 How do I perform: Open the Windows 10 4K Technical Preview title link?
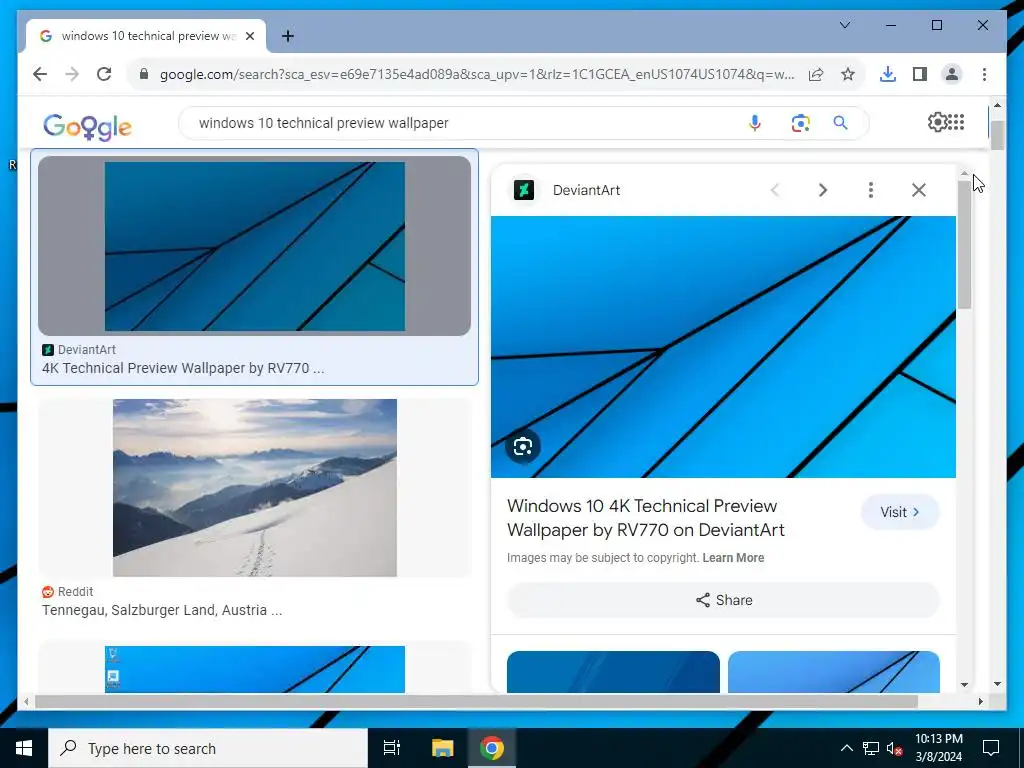click(x=645, y=518)
